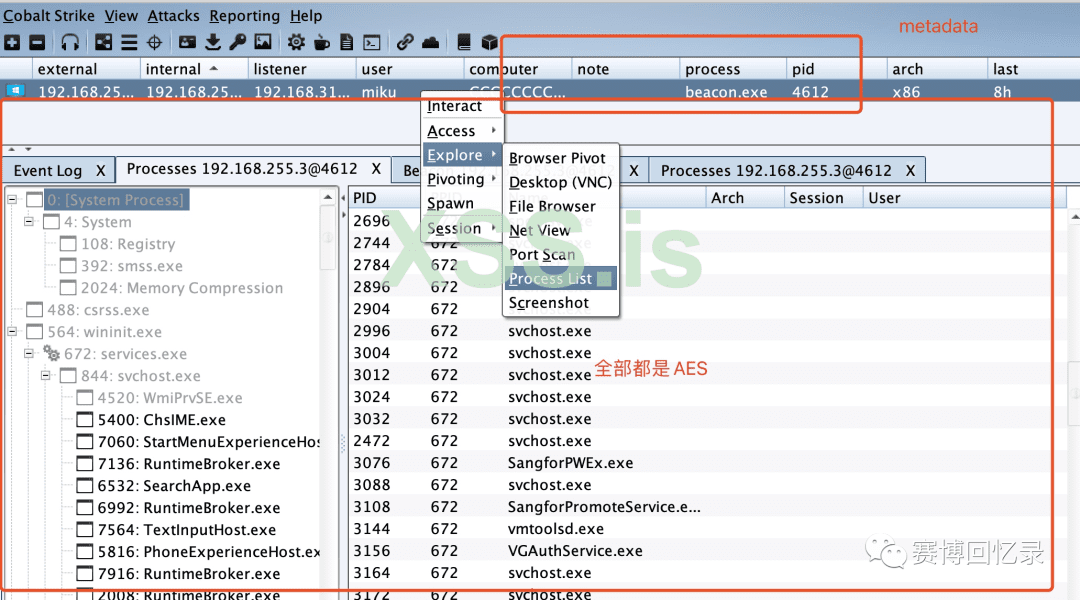Close the first Processes 192.168.255.3@4612 tab
This screenshot has height=600, width=1080.
coord(376,169)
